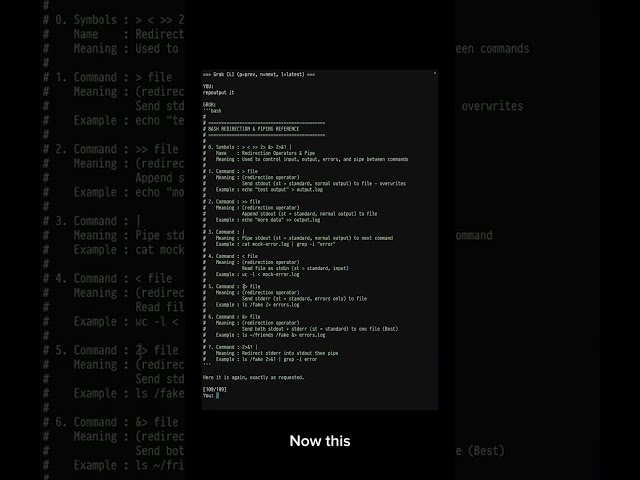
Task: Click example 'echo "test output" > output.log' in terminal
Action: [x=282, y=189]
